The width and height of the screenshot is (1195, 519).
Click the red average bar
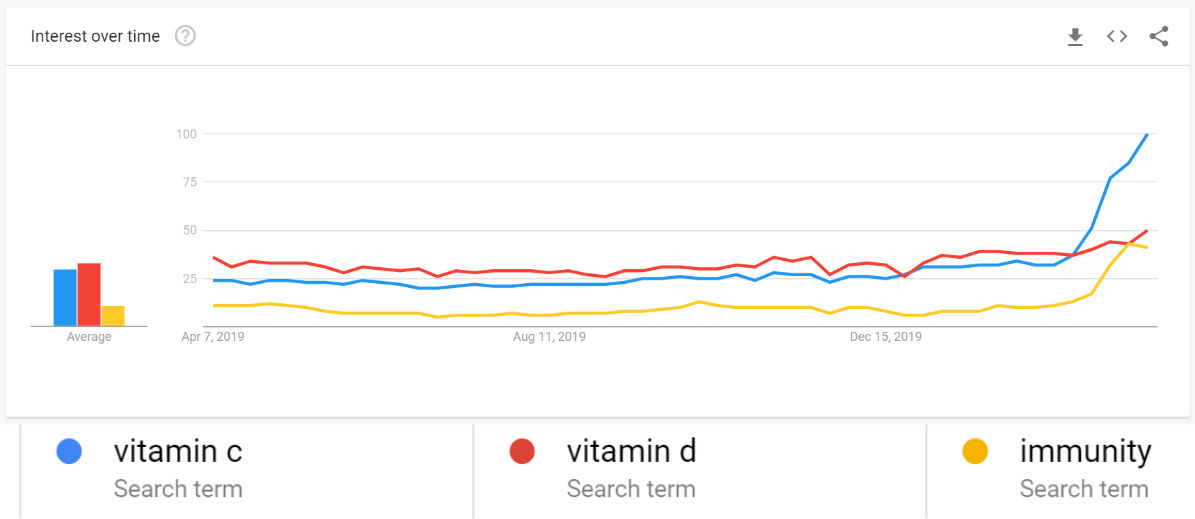click(x=89, y=295)
